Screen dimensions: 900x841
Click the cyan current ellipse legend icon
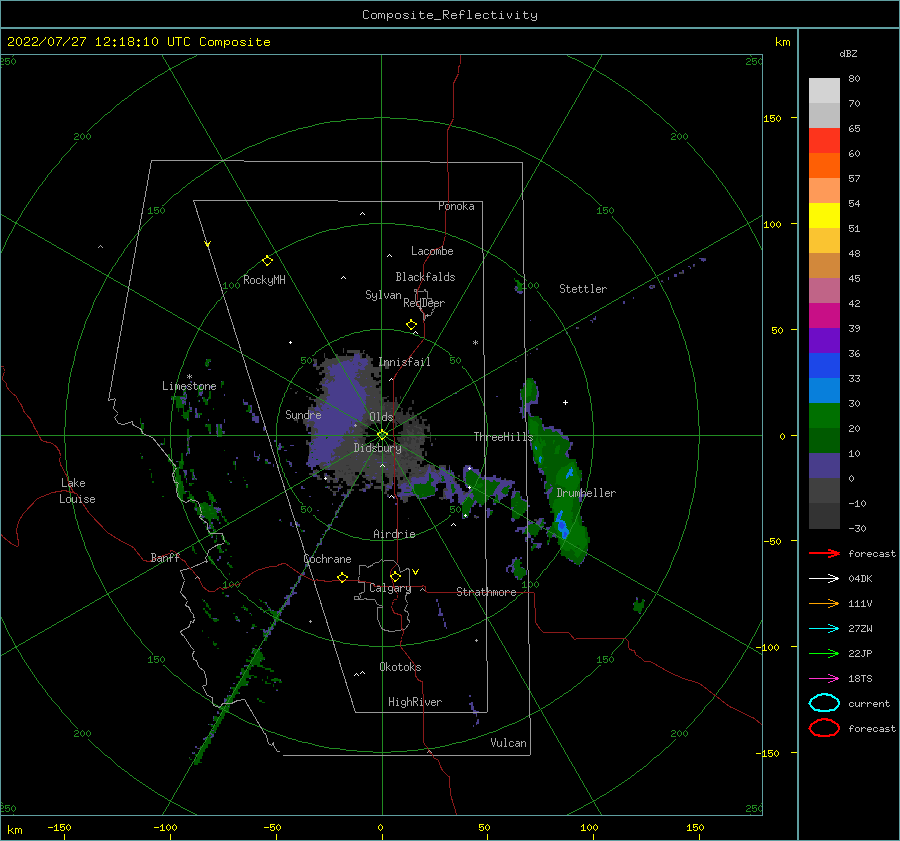point(824,703)
